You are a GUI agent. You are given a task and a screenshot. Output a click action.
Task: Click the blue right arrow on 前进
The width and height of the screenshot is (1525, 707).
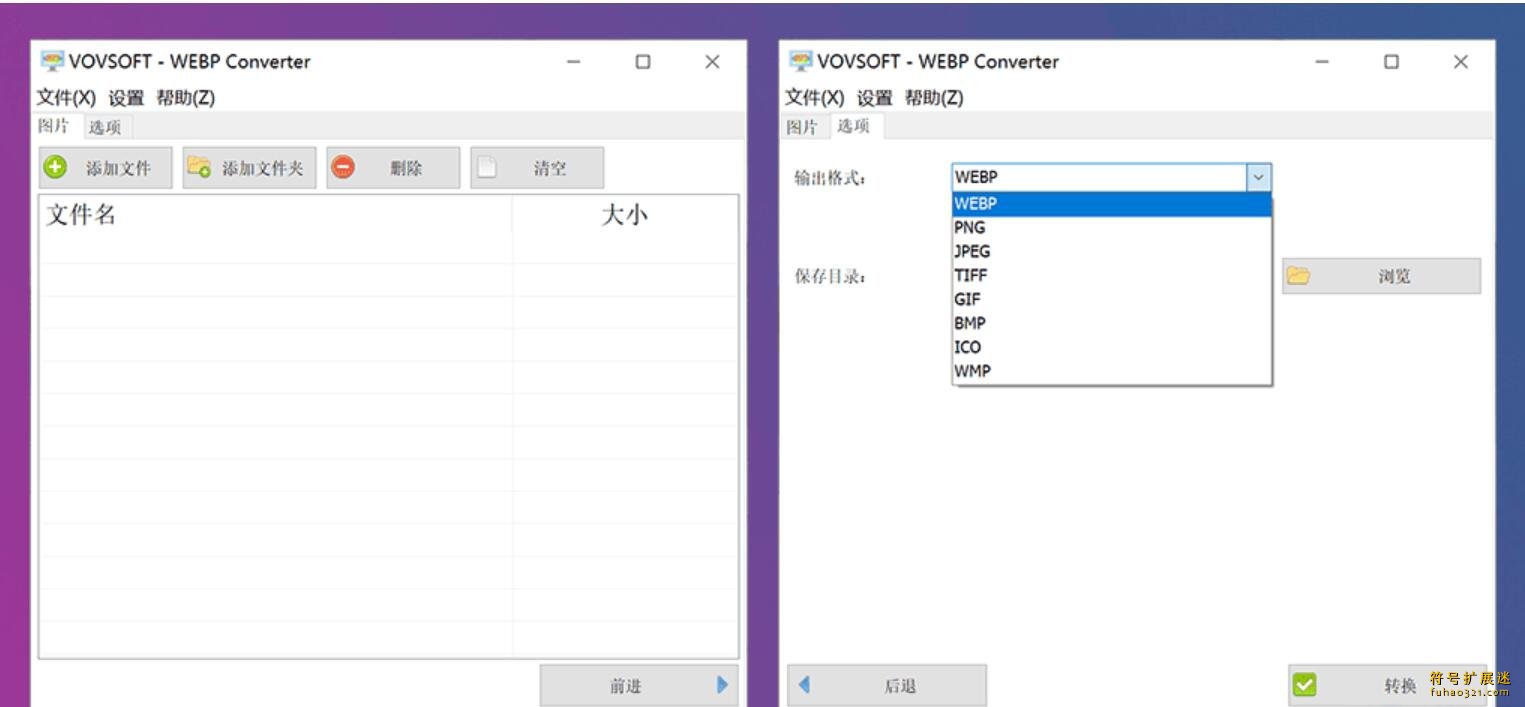(x=722, y=685)
